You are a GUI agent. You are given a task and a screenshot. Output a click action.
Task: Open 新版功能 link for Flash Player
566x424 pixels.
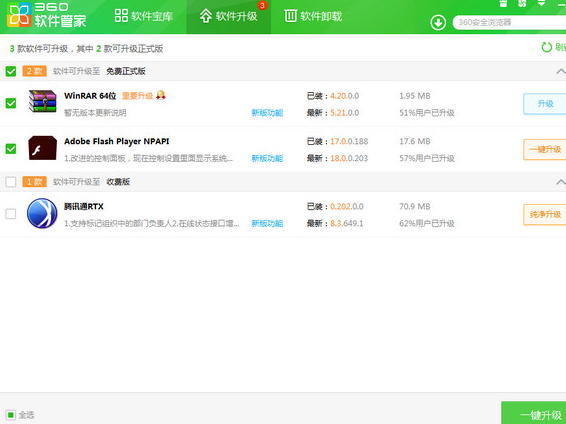[x=267, y=158]
